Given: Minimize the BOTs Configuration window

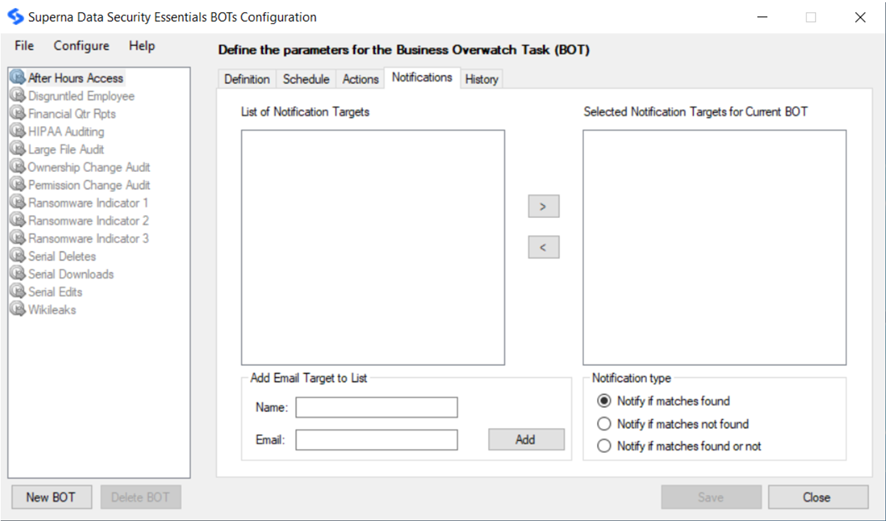Looking at the screenshot, I should click(762, 17).
